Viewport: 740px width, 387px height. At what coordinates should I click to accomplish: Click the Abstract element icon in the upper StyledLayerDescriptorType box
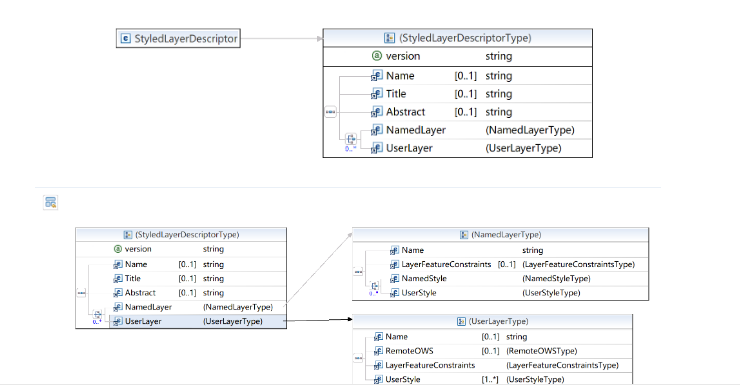pos(376,112)
